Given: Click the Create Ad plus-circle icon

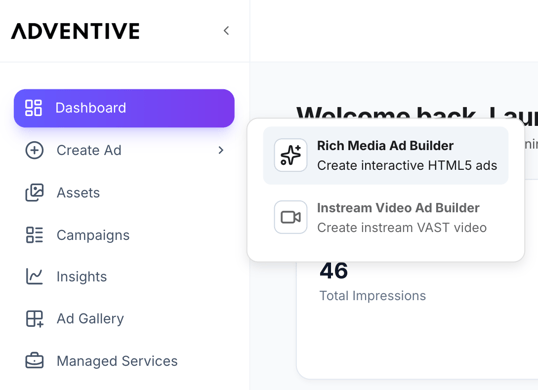Looking at the screenshot, I should [x=34, y=150].
